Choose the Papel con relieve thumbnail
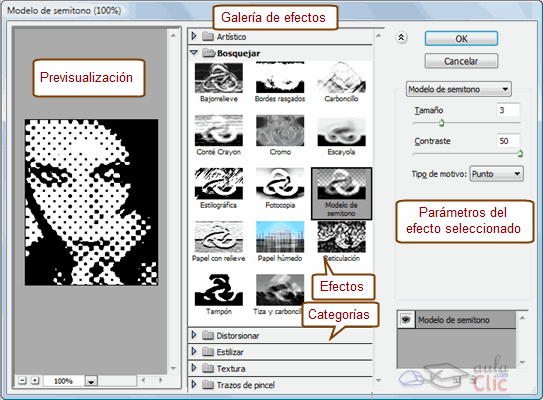 219,237
